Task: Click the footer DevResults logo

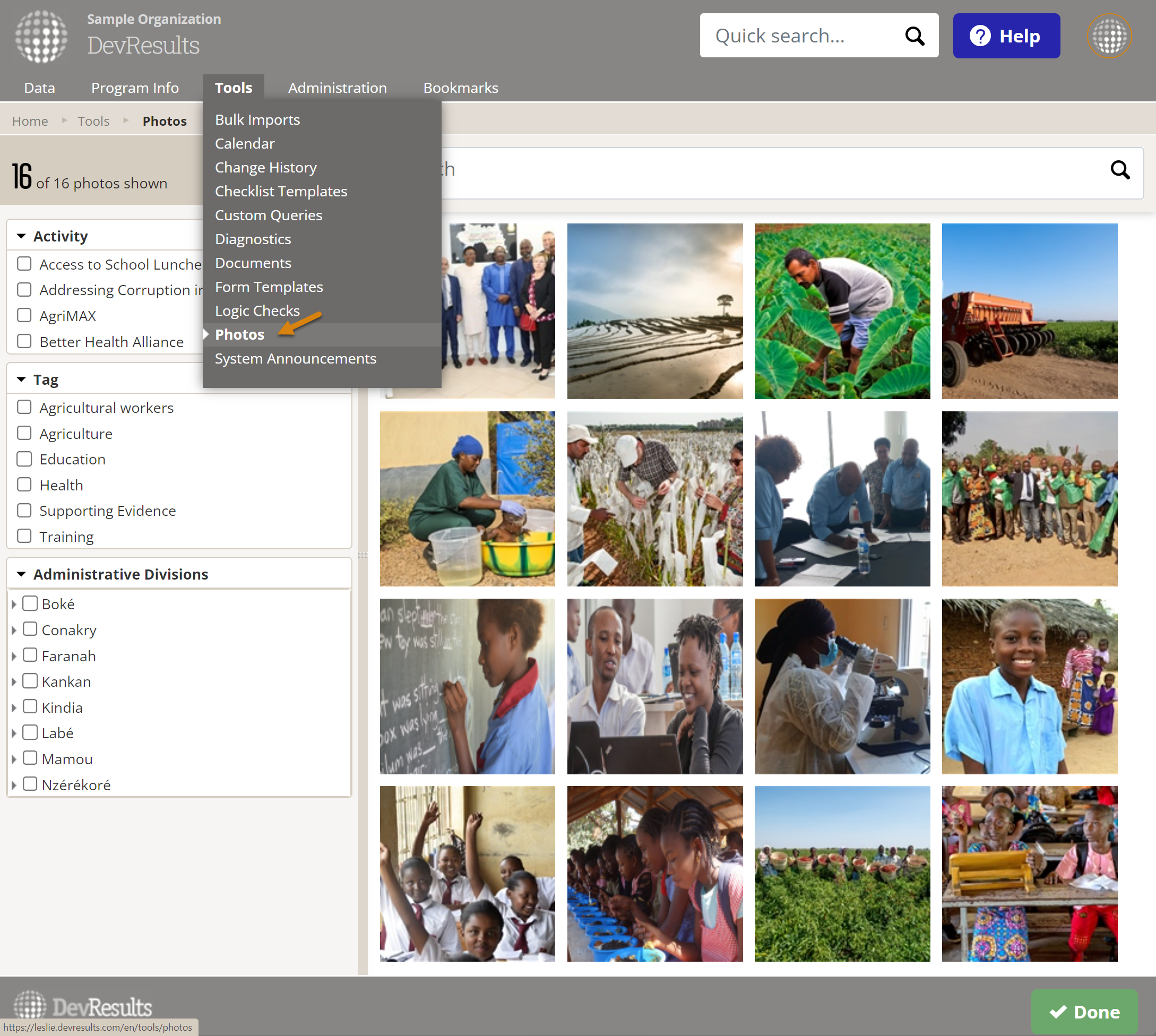Action: [83, 1006]
